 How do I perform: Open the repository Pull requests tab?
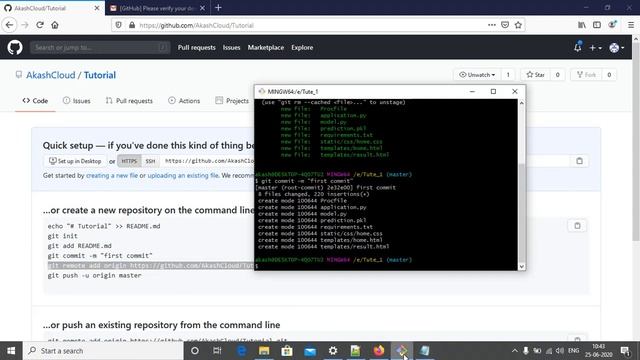[129, 100]
